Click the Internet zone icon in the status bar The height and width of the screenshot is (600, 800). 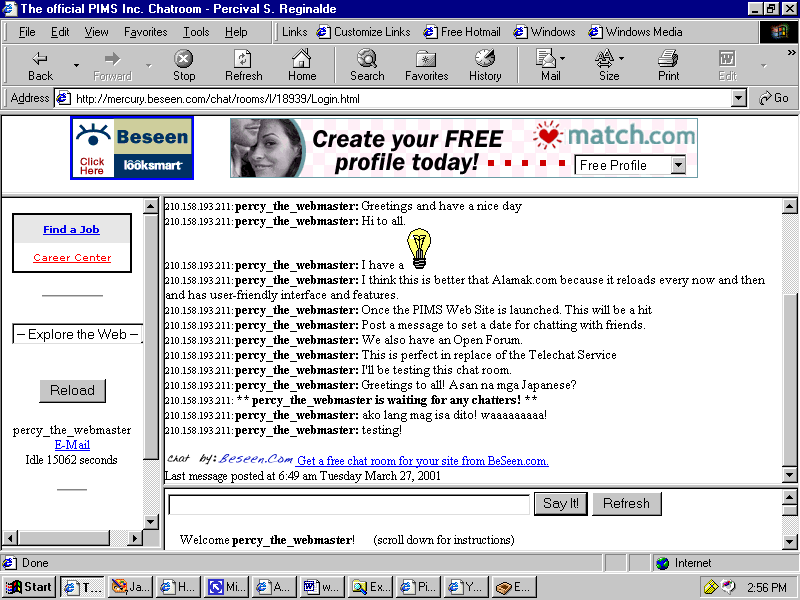pos(662,563)
